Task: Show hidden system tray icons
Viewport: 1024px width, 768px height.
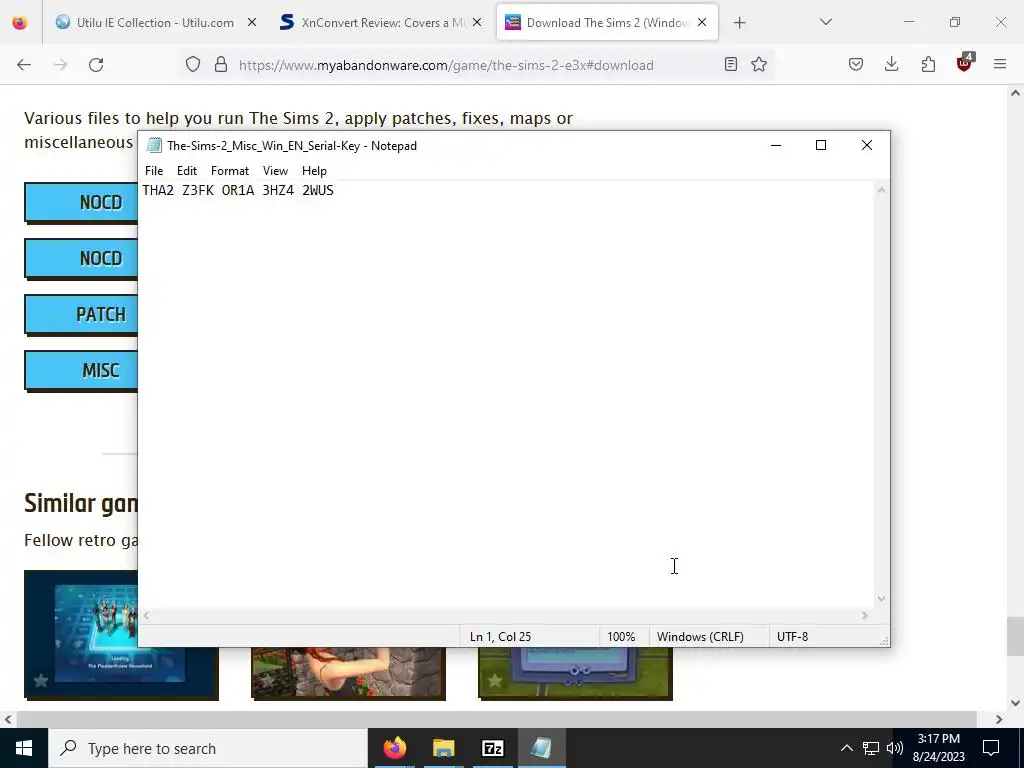Action: pyautogui.click(x=846, y=748)
